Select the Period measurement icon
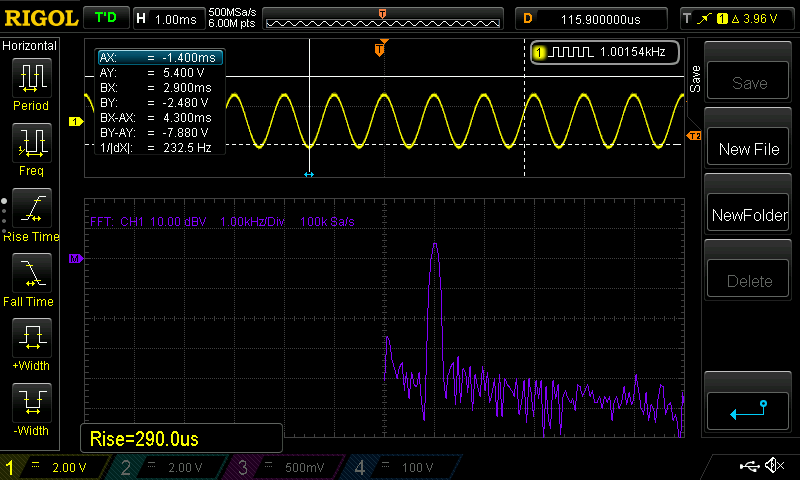Viewport: 800px width, 480px height. tap(31, 78)
